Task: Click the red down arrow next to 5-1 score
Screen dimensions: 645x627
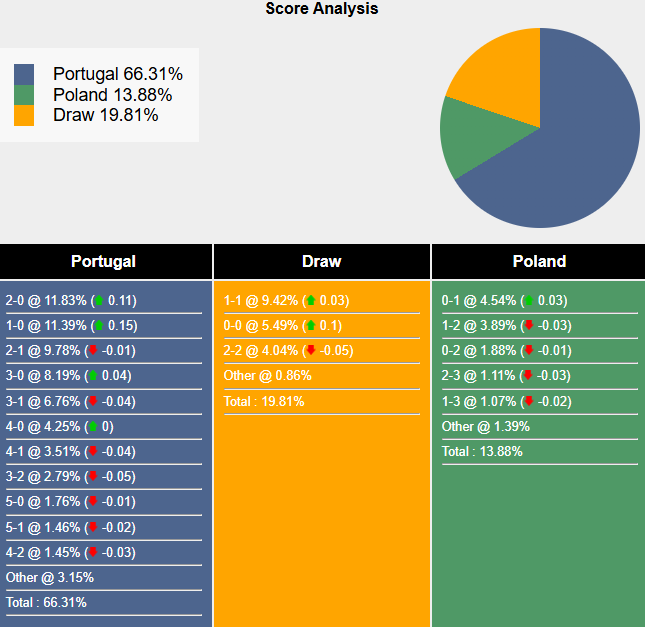Action: point(93,527)
